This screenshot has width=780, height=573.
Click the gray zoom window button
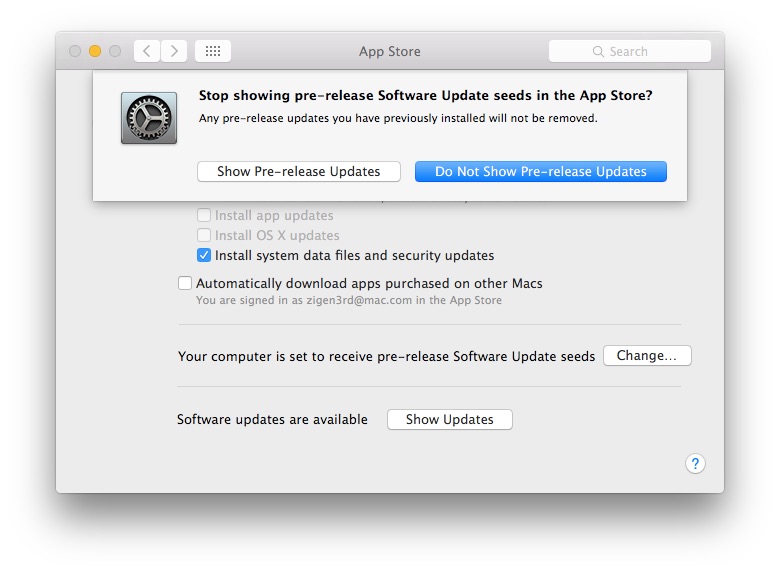(115, 51)
